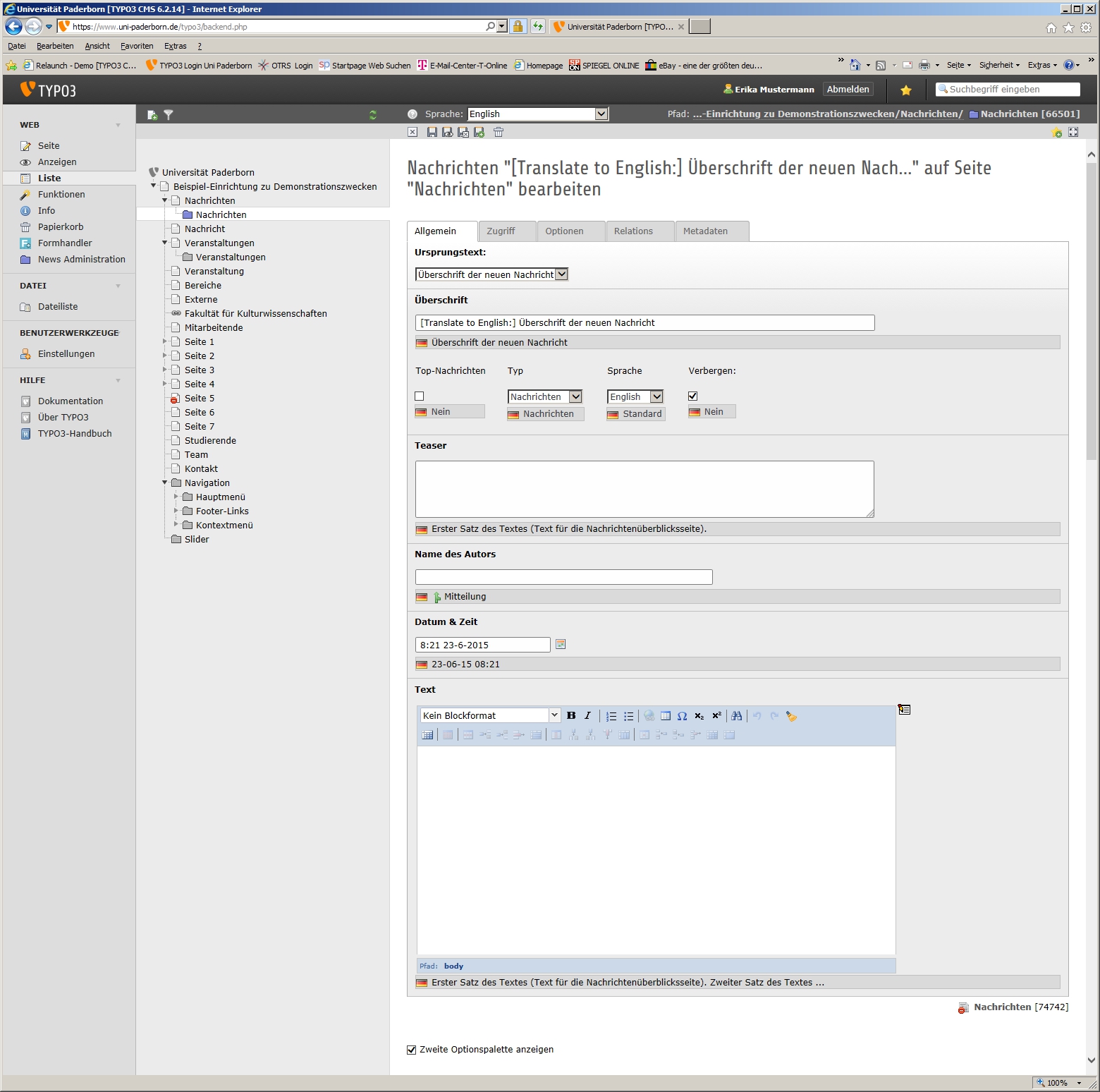Open date picker calendar icon
The width and height of the screenshot is (1100, 1092).
[x=561, y=644]
